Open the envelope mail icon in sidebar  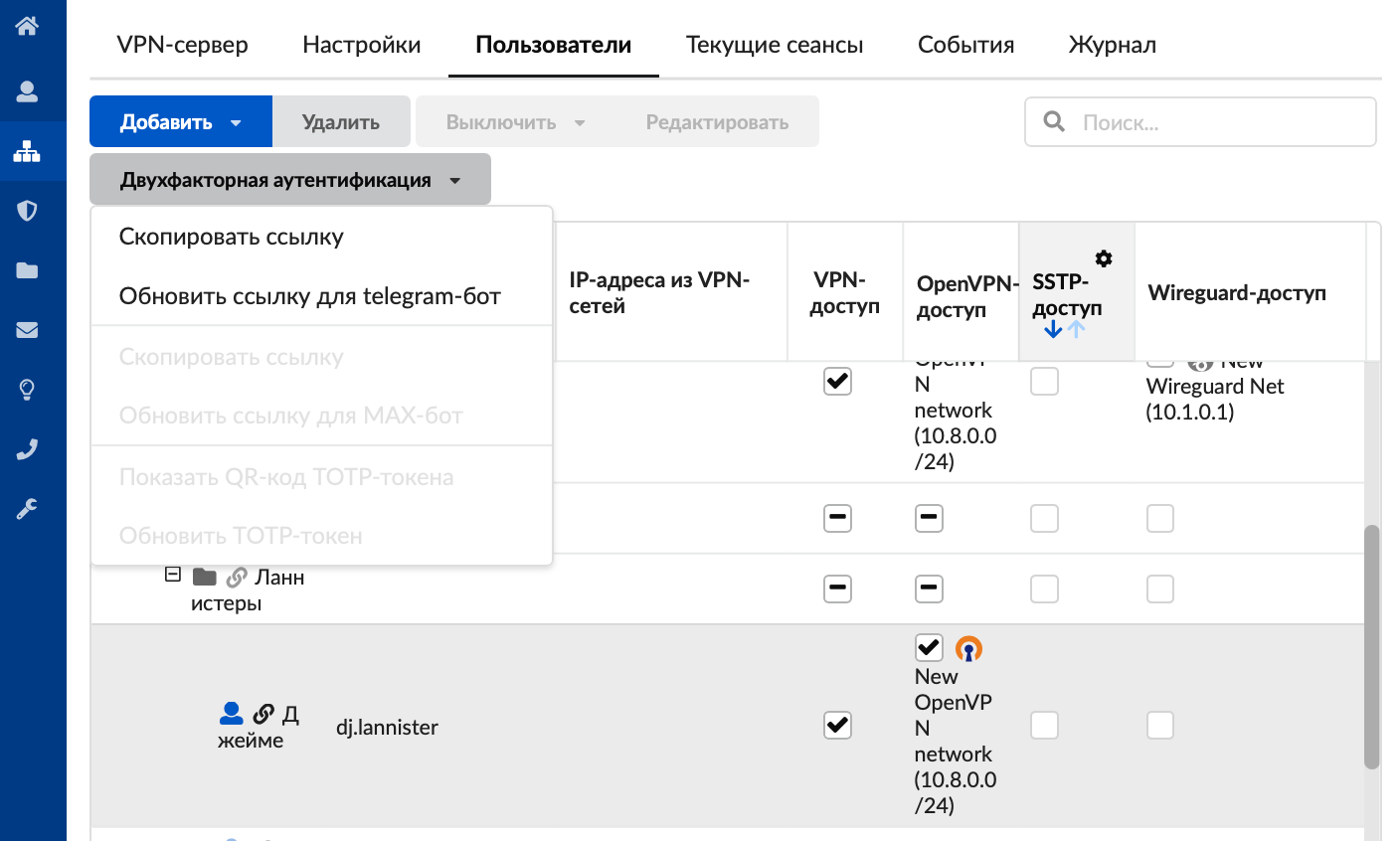pos(27,330)
